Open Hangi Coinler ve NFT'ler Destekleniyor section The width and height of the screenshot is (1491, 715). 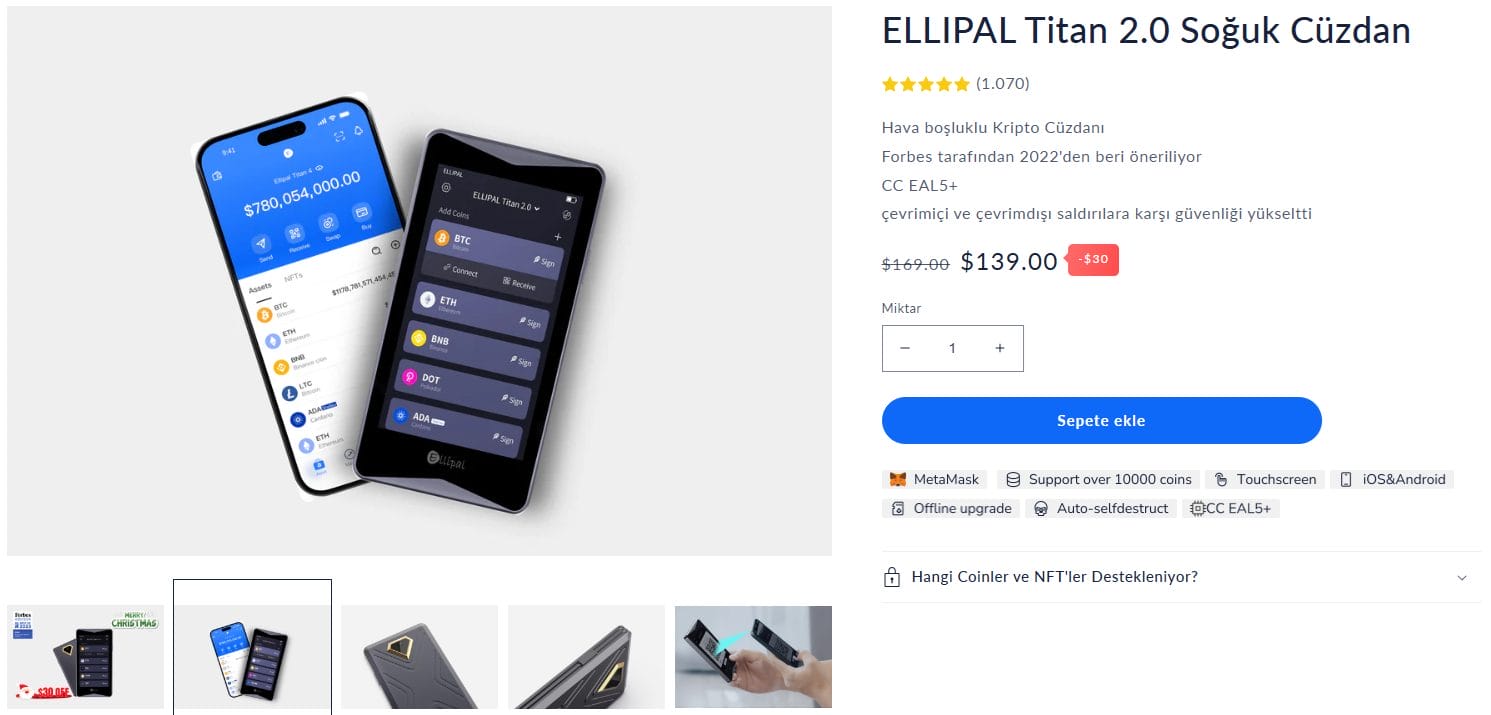[1181, 577]
